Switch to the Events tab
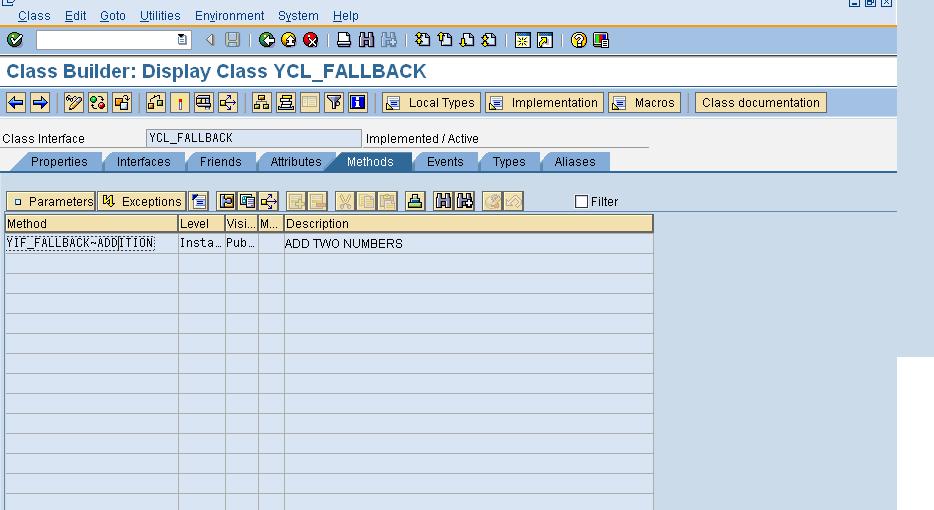 tap(445, 161)
